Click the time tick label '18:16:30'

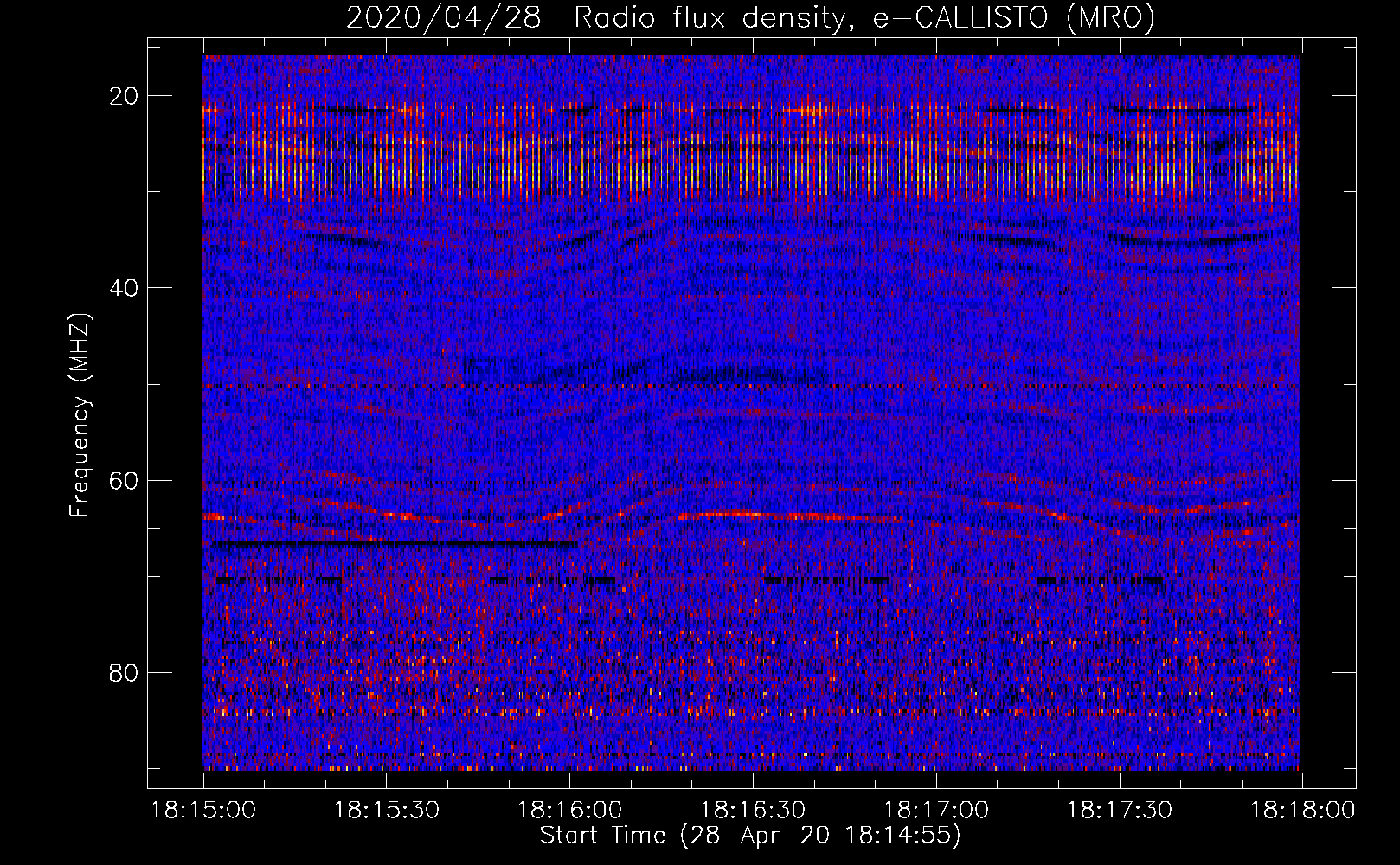point(753,811)
